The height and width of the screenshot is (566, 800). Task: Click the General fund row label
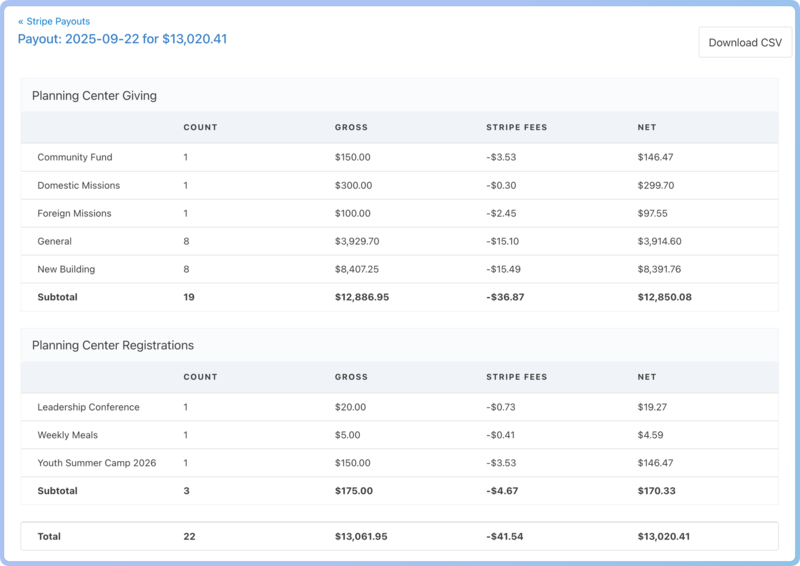pyautogui.click(x=54, y=241)
